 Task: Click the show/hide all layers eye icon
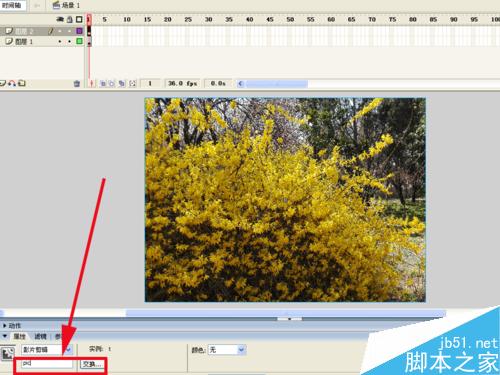(x=60, y=19)
